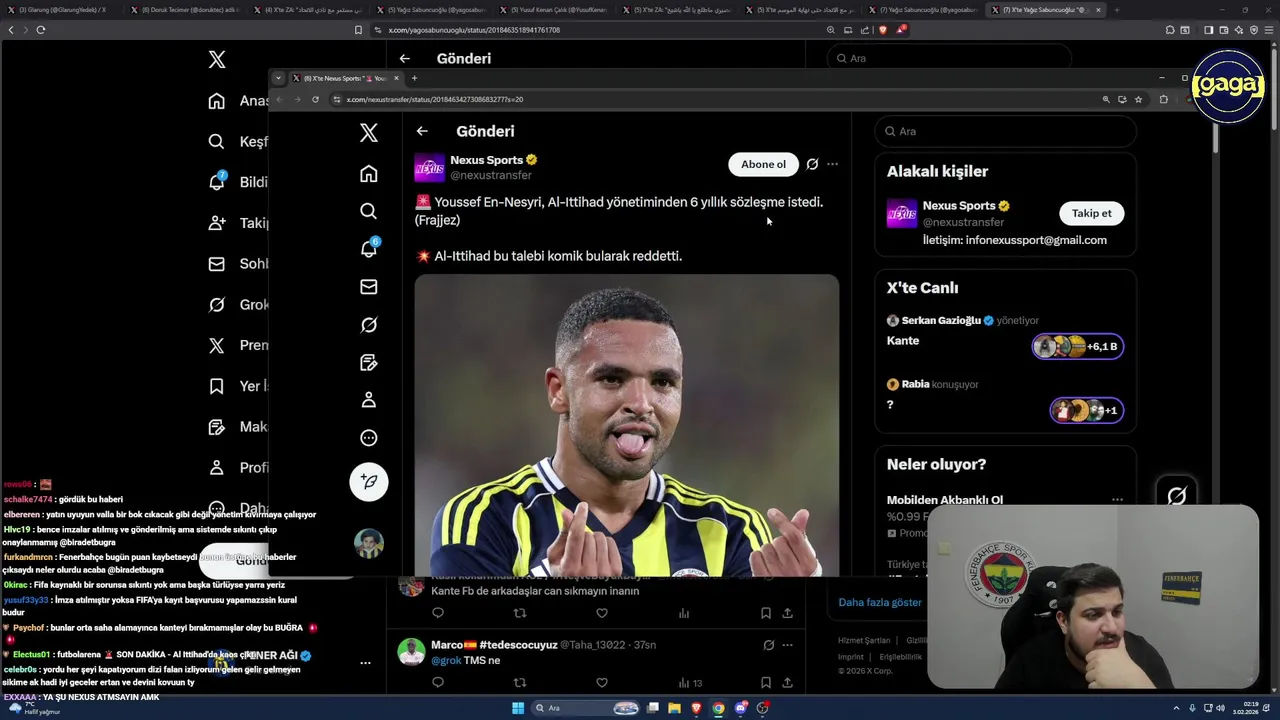Viewport: 1280px width, 720px height.
Task: Click Ara search field in front window
Action: 1005,131
